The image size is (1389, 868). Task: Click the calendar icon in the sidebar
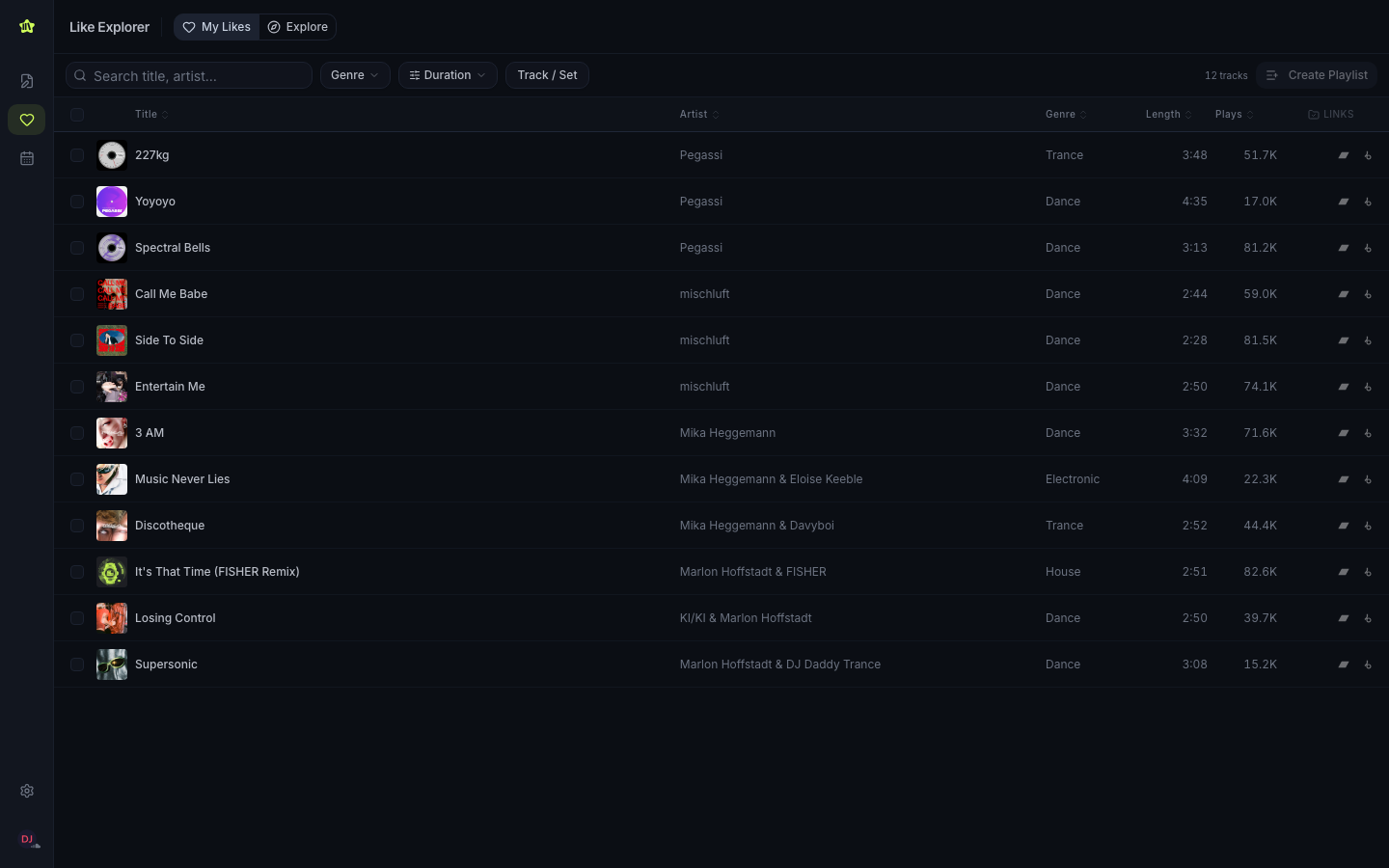coord(27,158)
